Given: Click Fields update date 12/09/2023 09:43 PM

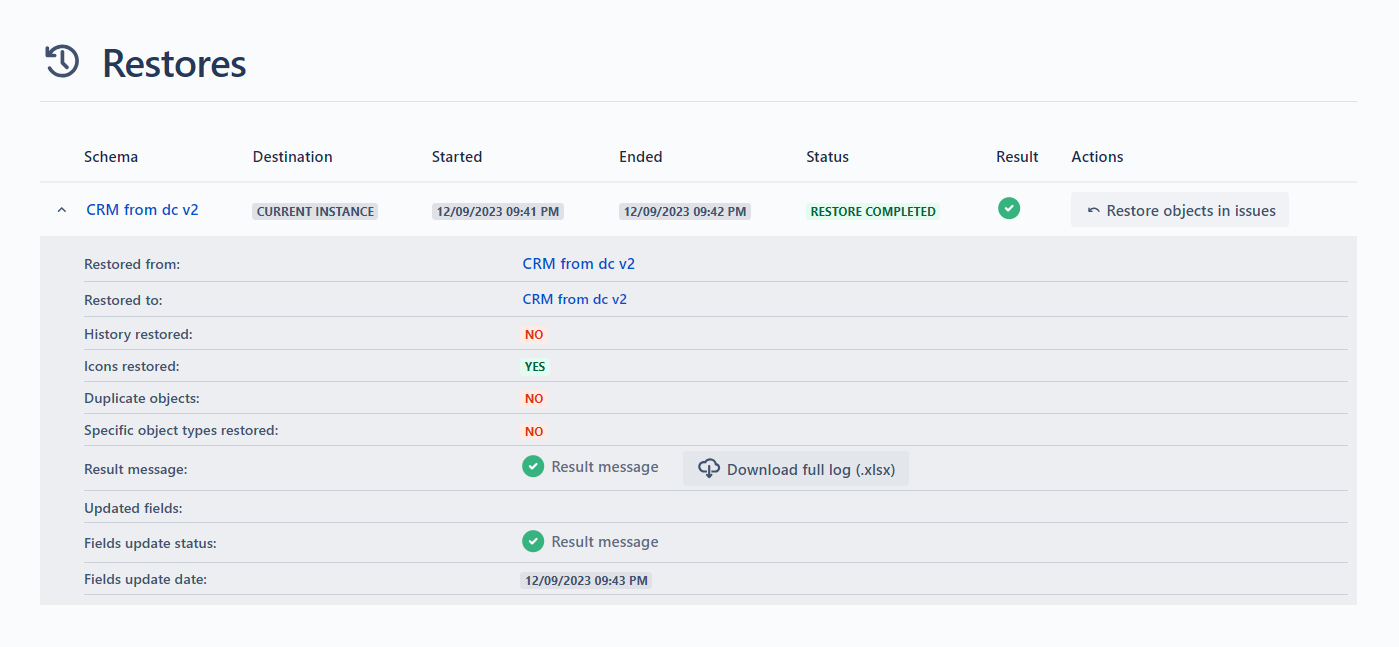Looking at the screenshot, I should coord(586,580).
